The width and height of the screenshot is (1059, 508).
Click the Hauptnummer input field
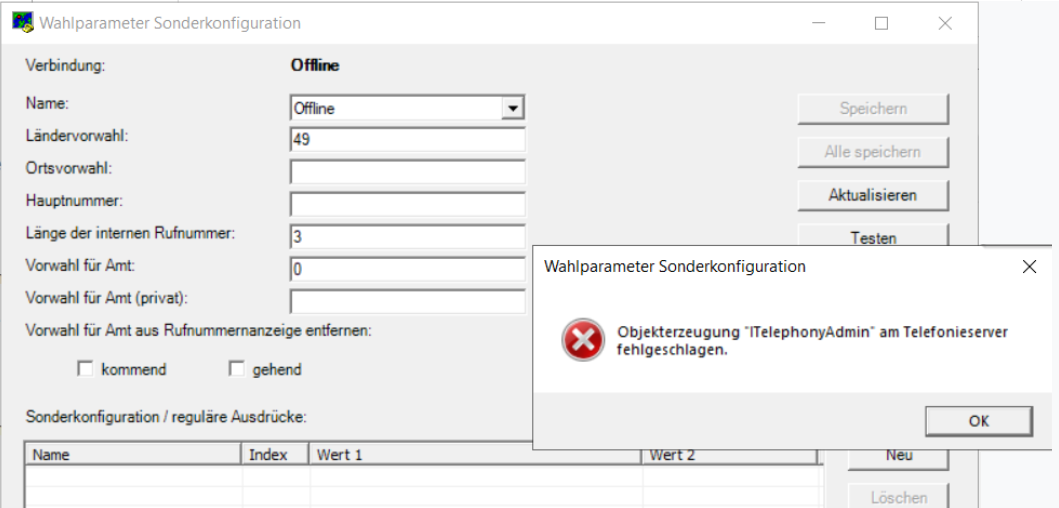(x=407, y=204)
